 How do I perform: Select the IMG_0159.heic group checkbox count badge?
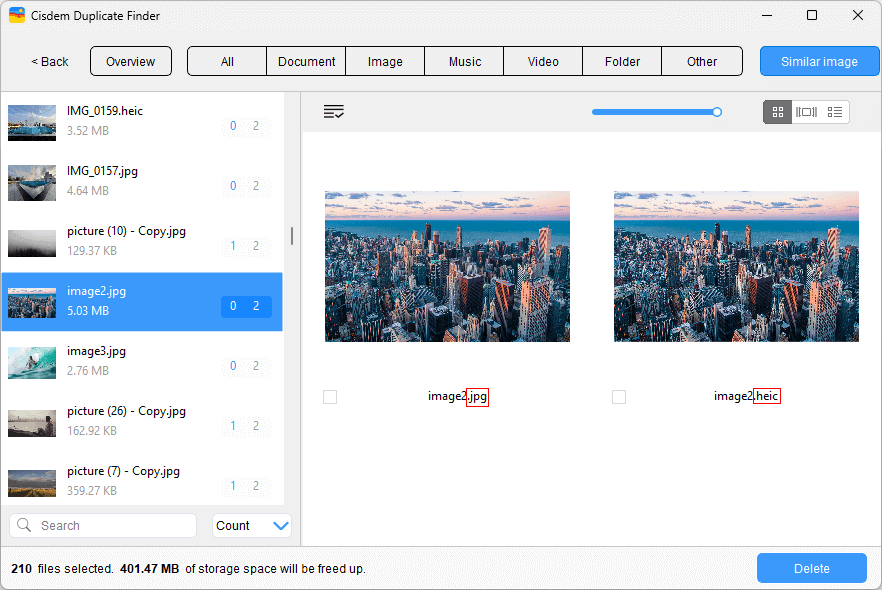click(246, 126)
